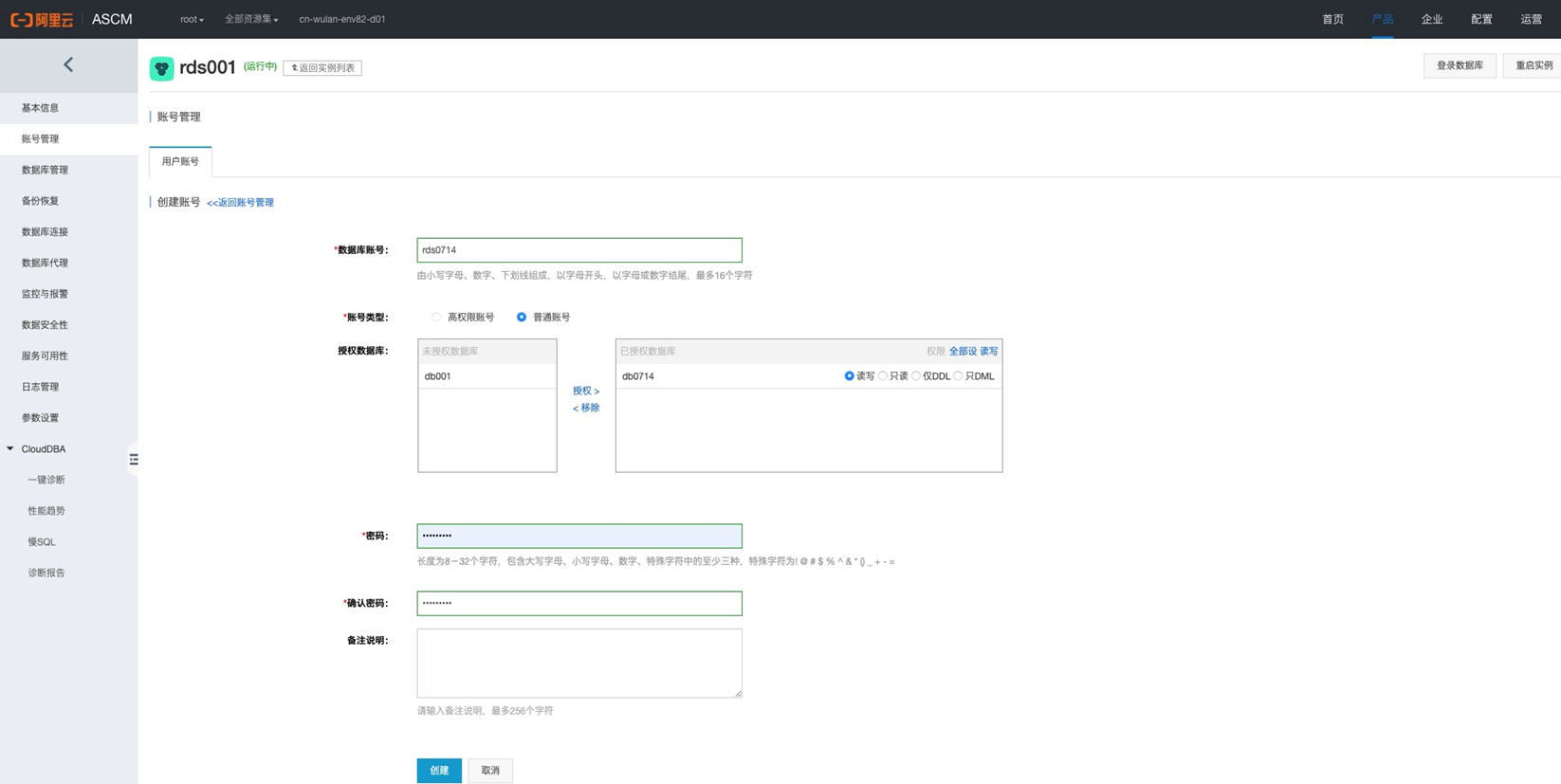Open the root user dropdown
This screenshot has width=1561, height=784.
click(192, 19)
